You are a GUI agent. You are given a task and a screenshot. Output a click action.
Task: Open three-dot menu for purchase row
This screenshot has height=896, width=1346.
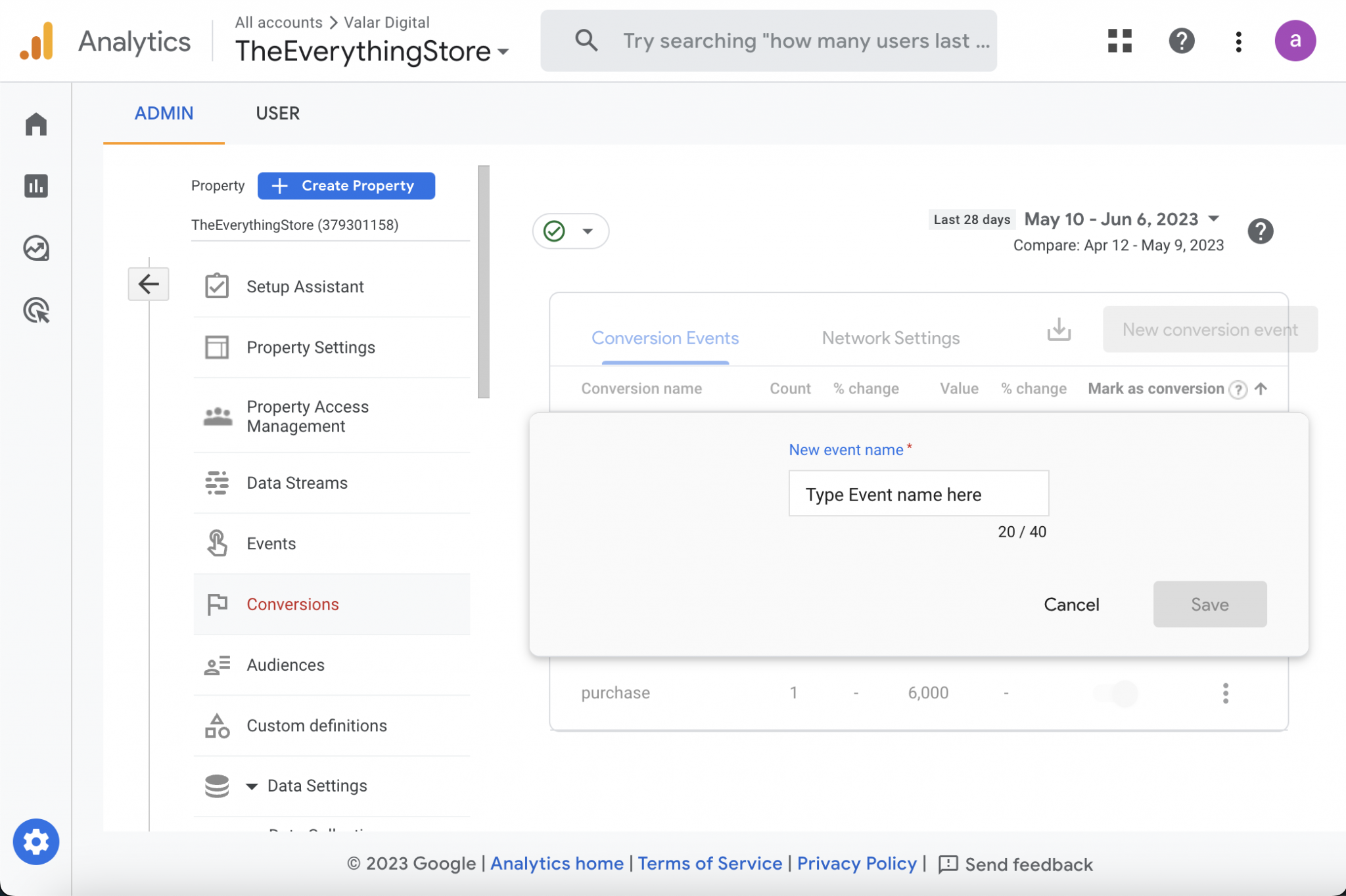pyautogui.click(x=1225, y=693)
